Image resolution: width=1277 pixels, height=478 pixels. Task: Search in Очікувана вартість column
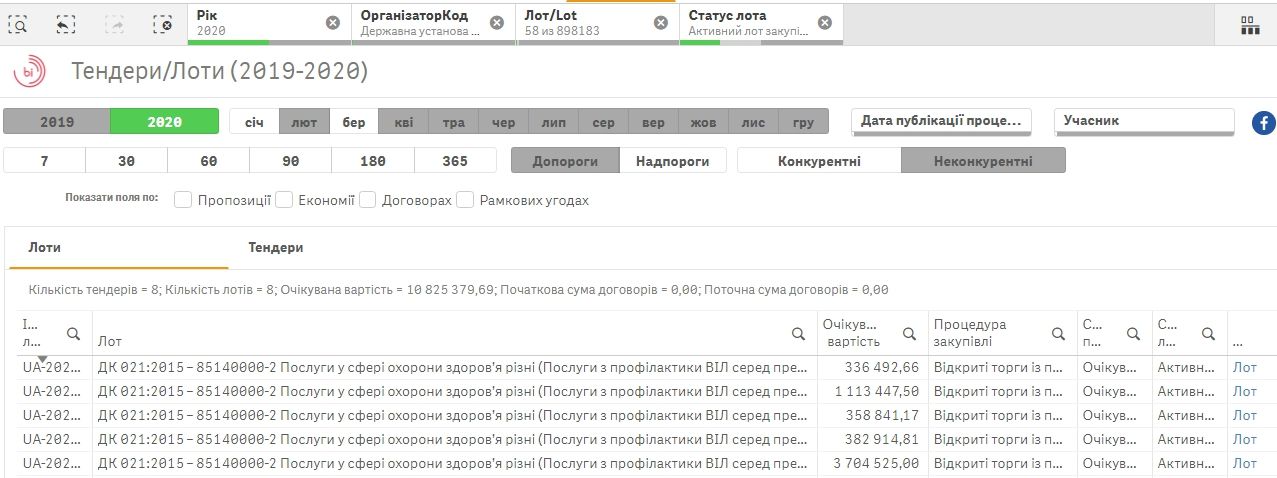[x=909, y=334]
